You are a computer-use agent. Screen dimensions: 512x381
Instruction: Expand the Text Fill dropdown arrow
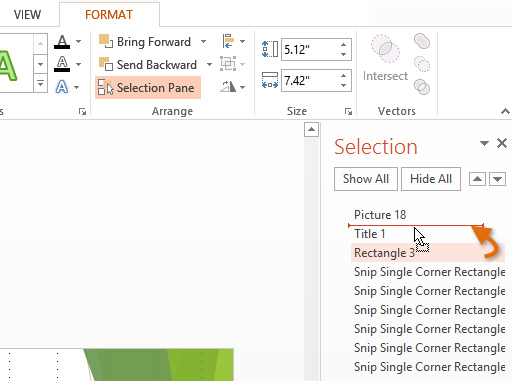click(78, 42)
